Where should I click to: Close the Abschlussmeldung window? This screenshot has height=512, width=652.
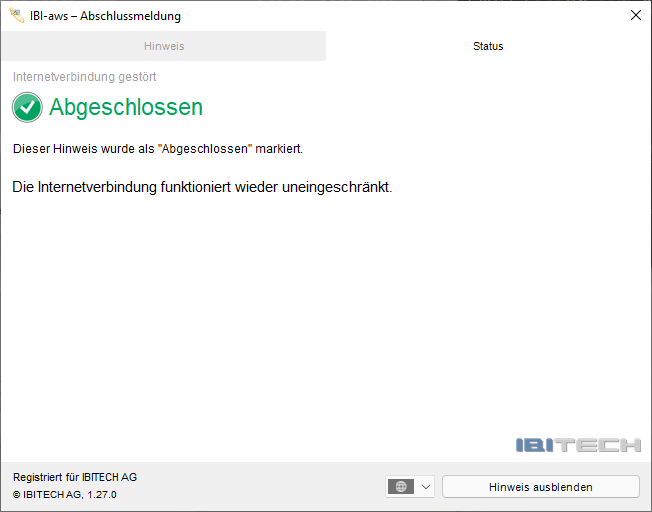[635, 16]
